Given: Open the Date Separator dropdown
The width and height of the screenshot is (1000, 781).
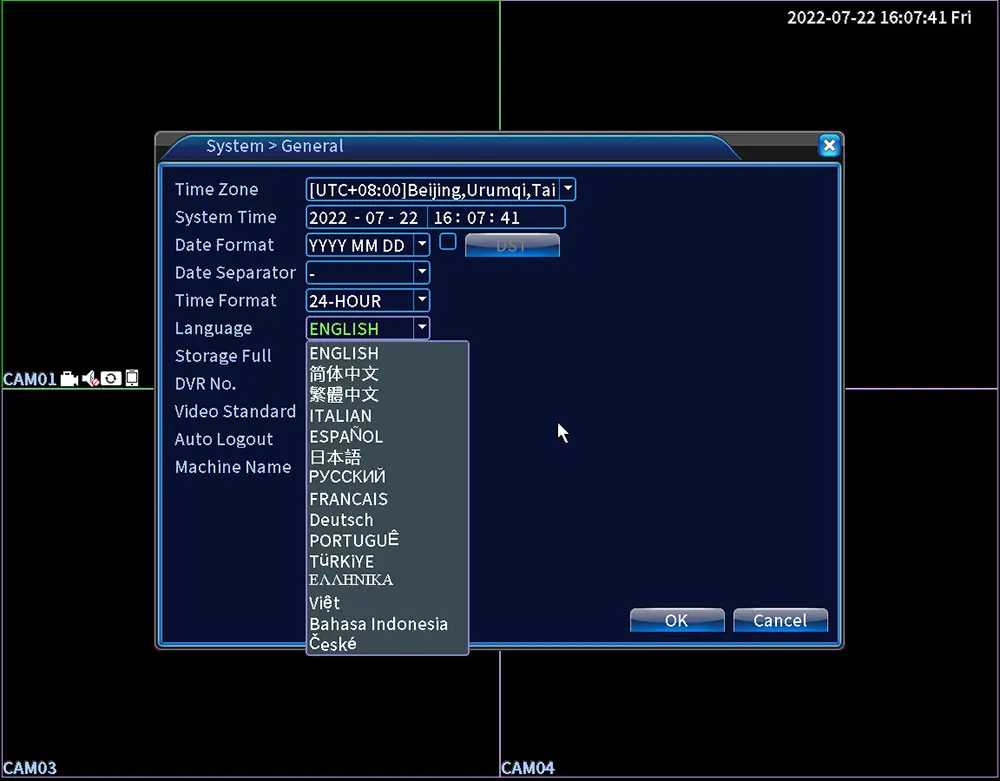Looking at the screenshot, I should pos(422,273).
